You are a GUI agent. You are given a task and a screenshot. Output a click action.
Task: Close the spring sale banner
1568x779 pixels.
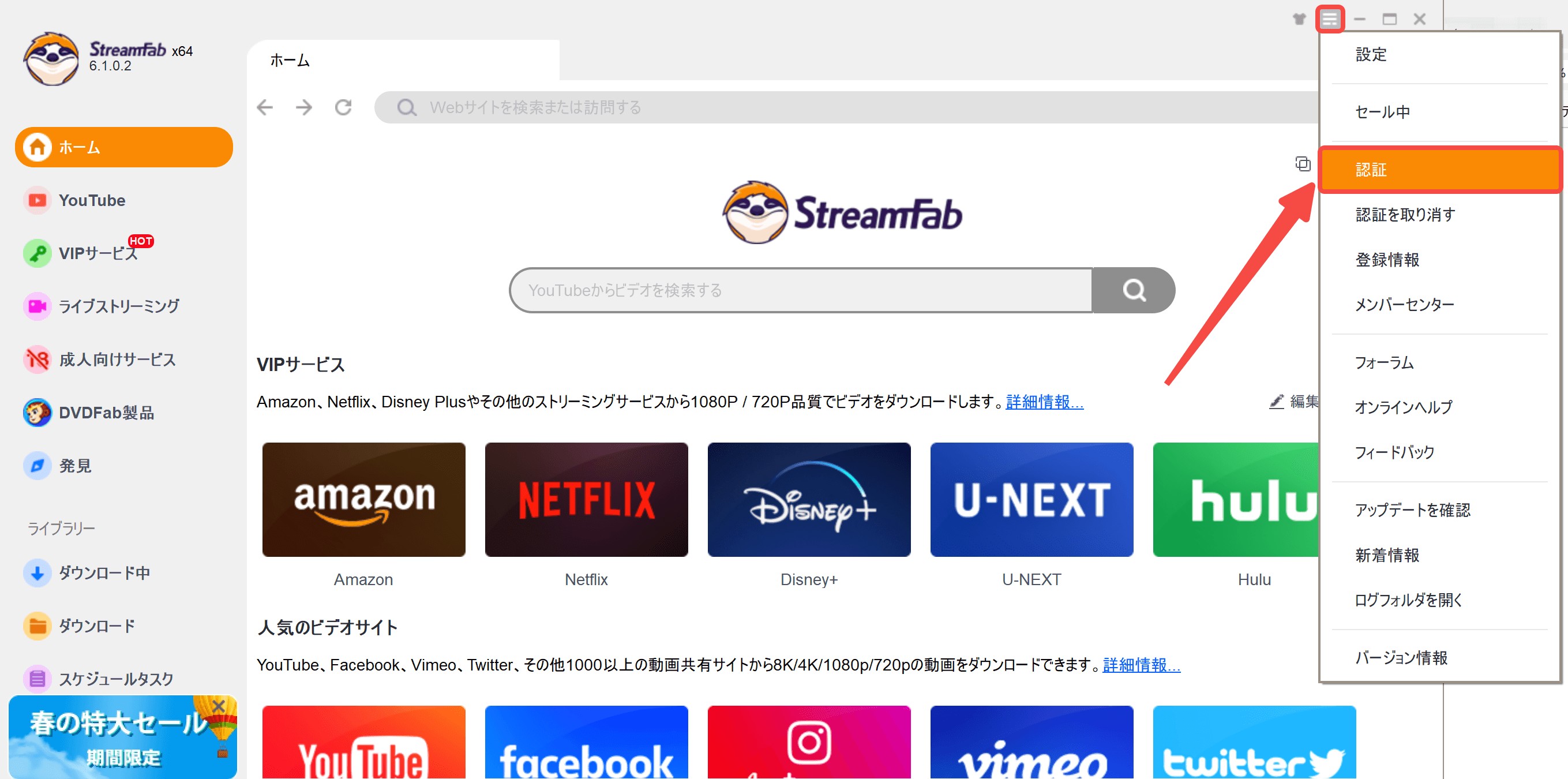point(219,706)
